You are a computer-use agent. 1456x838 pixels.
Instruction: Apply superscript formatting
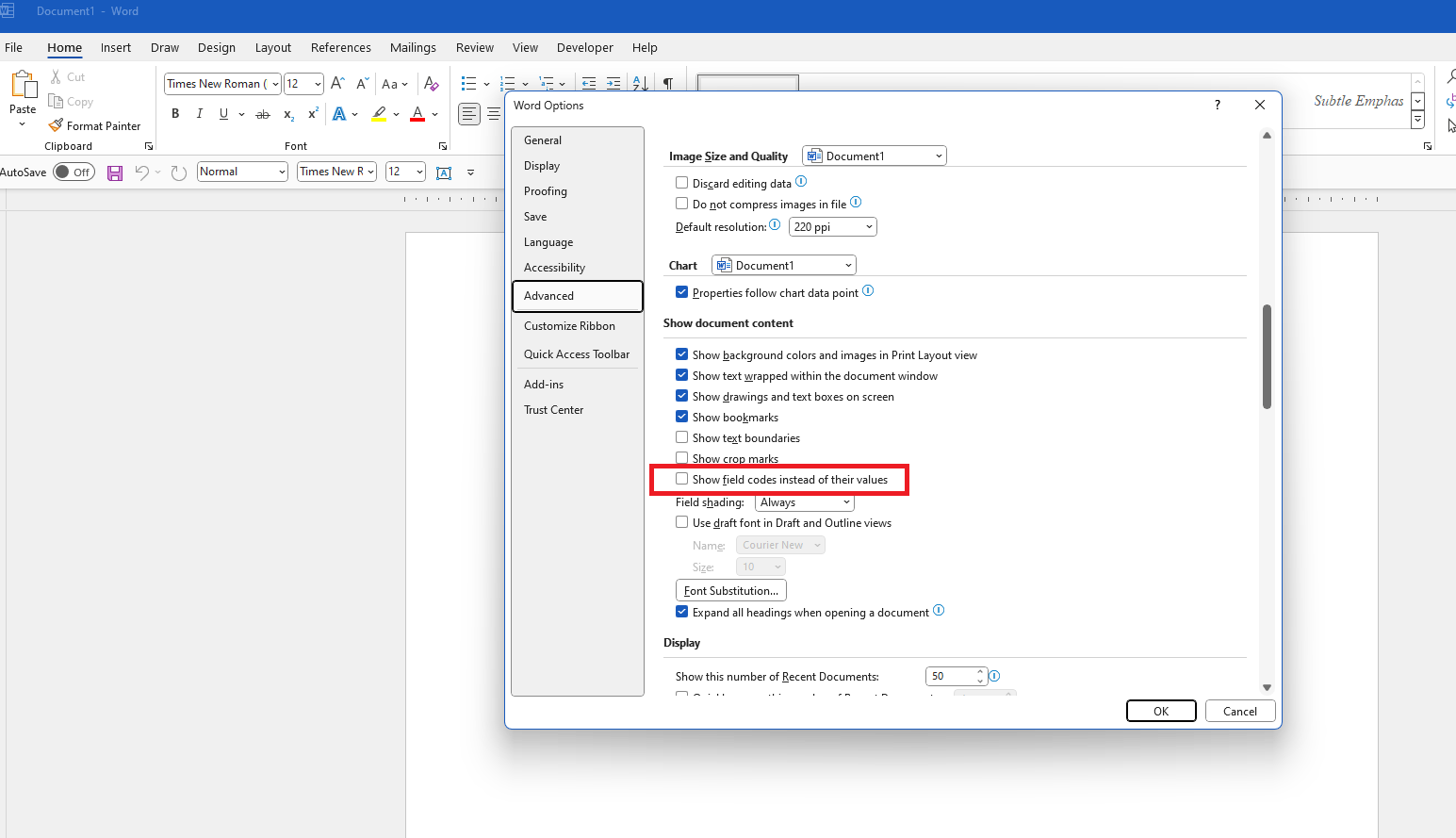point(312,113)
